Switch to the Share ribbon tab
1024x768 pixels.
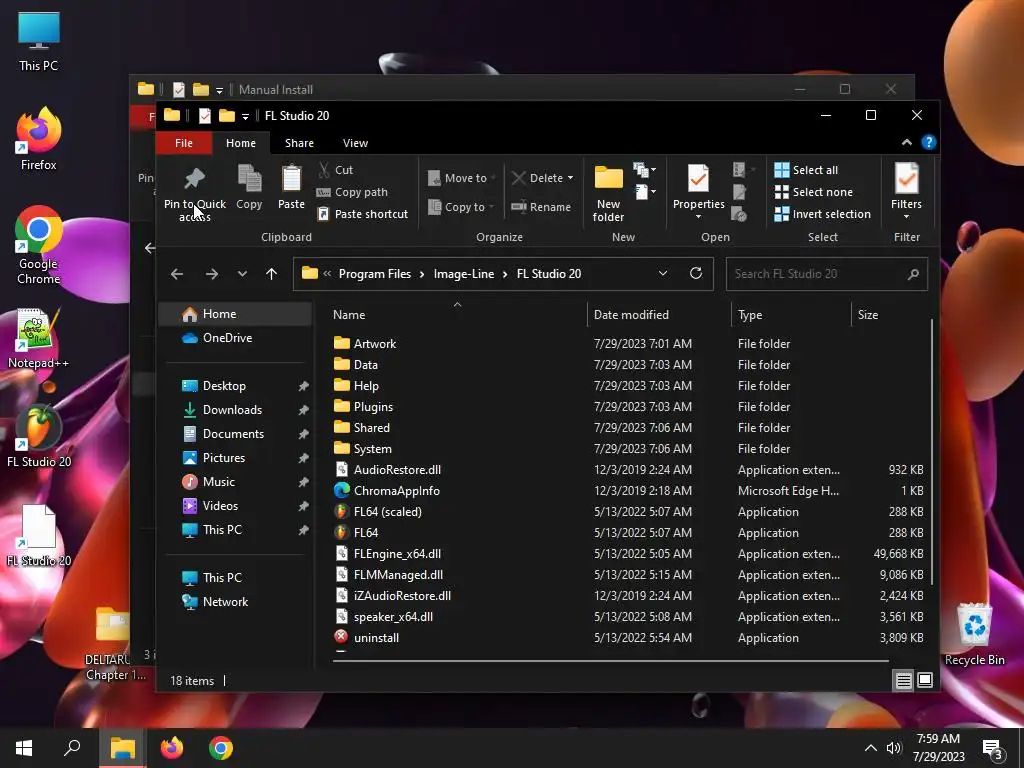(299, 143)
